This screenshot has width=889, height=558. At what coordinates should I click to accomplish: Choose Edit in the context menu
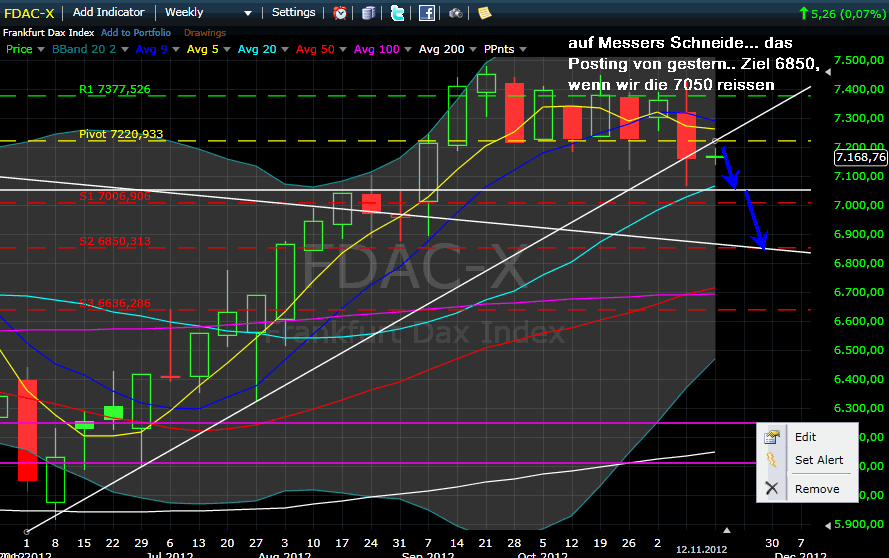[x=807, y=437]
